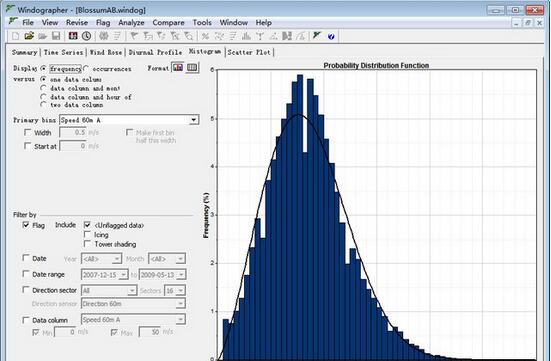The image size is (551, 361).
Task: Select the graph Format icon
Action: click(x=178, y=67)
